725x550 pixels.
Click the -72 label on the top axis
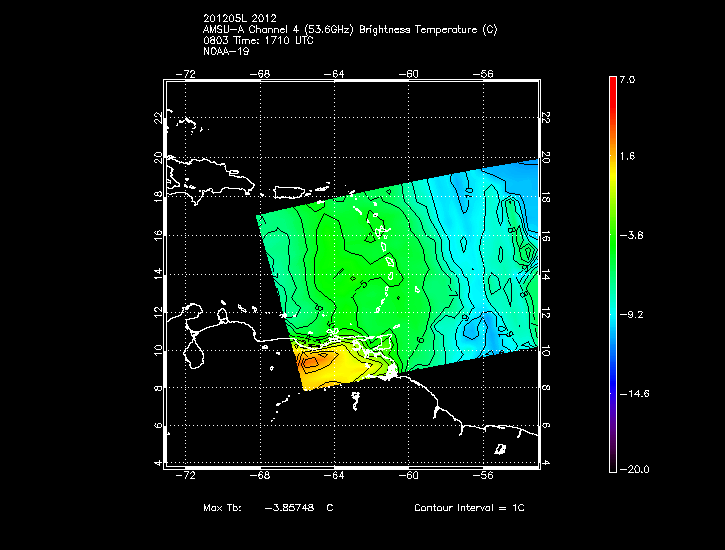tap(186, 73)
